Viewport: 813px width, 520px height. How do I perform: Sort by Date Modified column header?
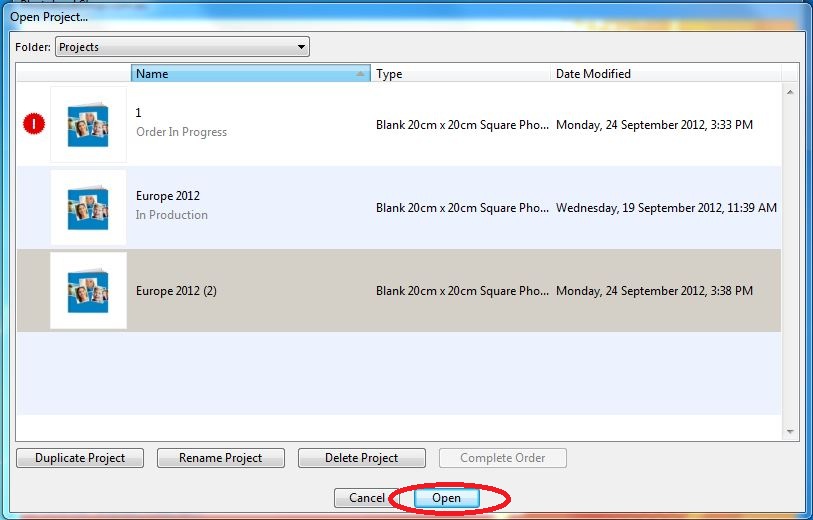coord(666,74)
